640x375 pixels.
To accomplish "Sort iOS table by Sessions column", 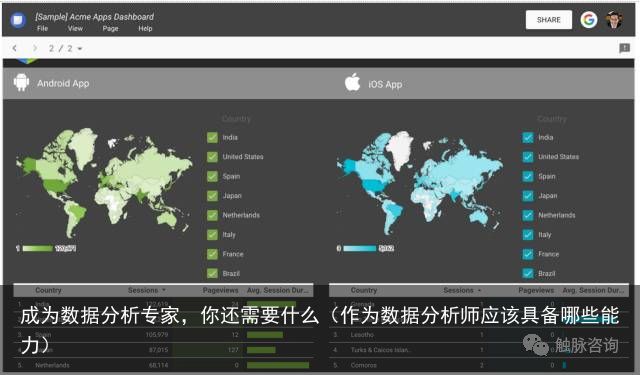I will point(462,290).
